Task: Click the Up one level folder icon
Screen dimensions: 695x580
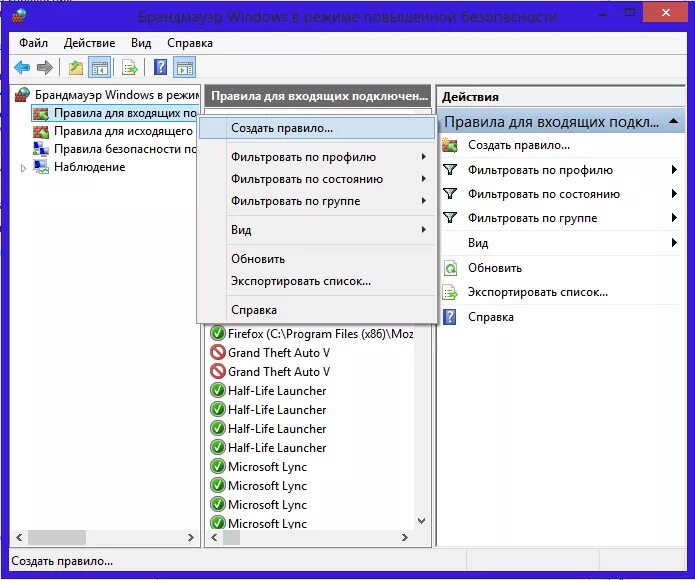Action: point(76,68)
